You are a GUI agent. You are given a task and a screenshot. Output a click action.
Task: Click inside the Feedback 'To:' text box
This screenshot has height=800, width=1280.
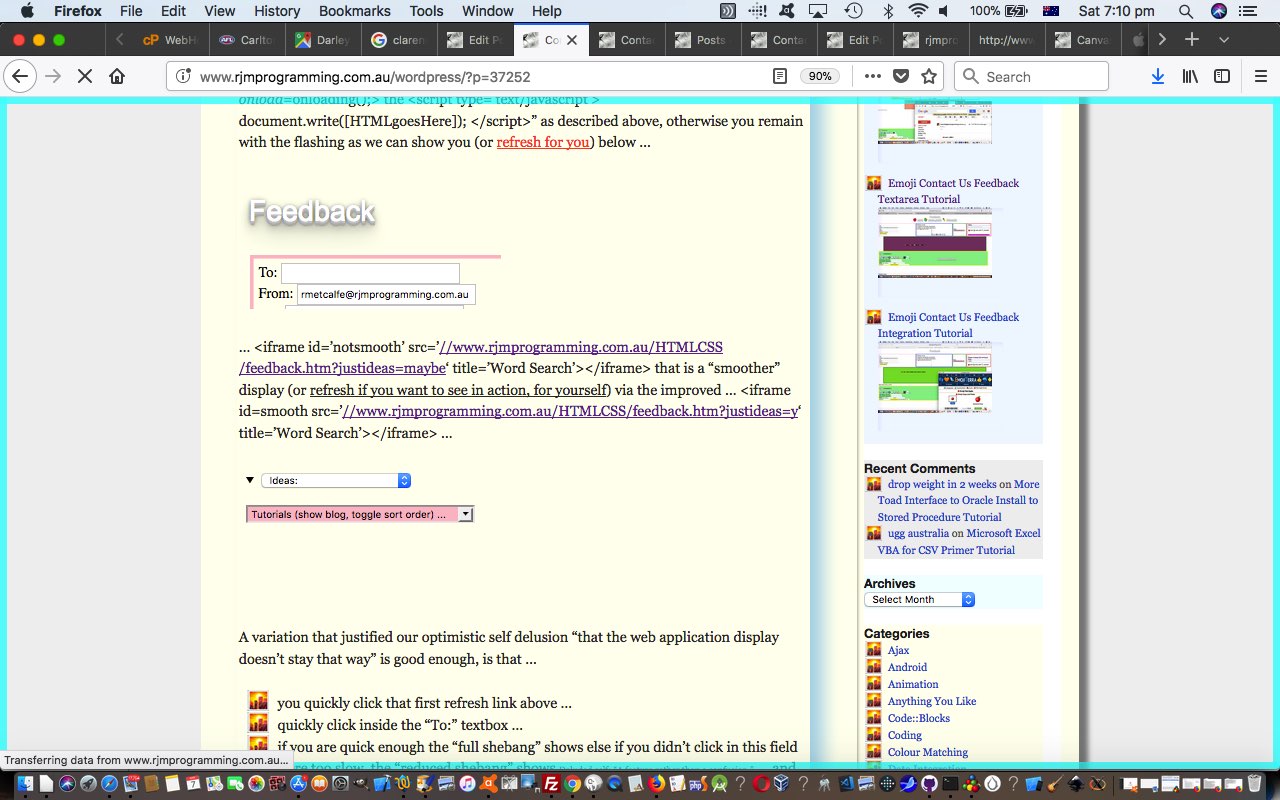click(370, 273)
